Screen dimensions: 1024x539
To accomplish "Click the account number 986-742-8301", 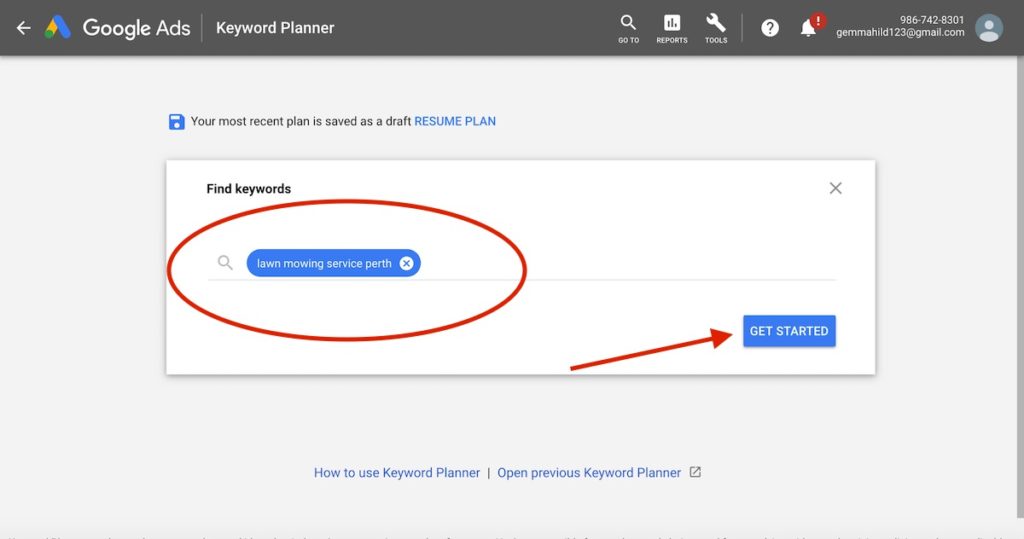I will (932, 20).
